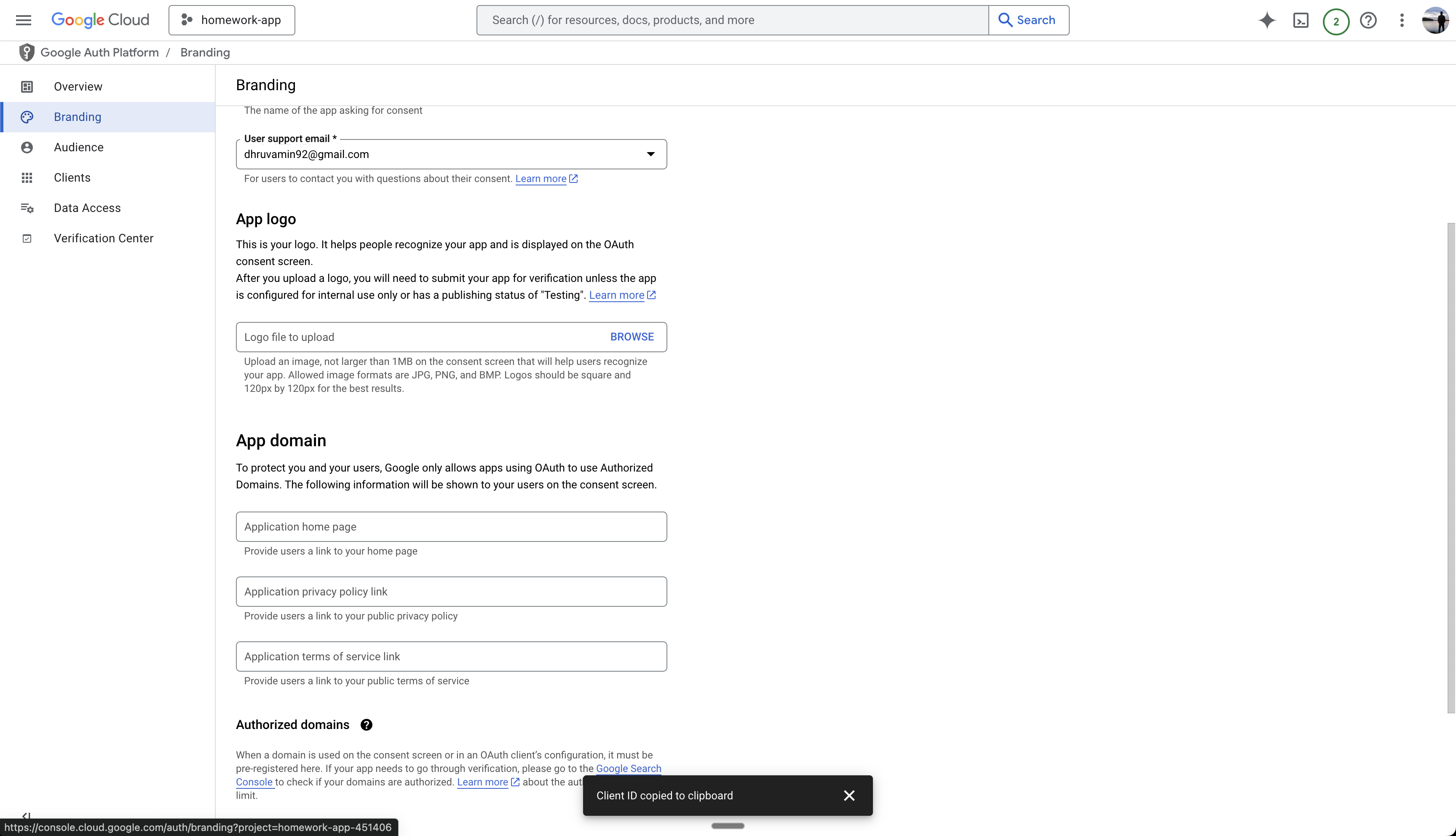
Task: Click the Google Auth Platform shield icon
Action: click(x=27, y=52)
